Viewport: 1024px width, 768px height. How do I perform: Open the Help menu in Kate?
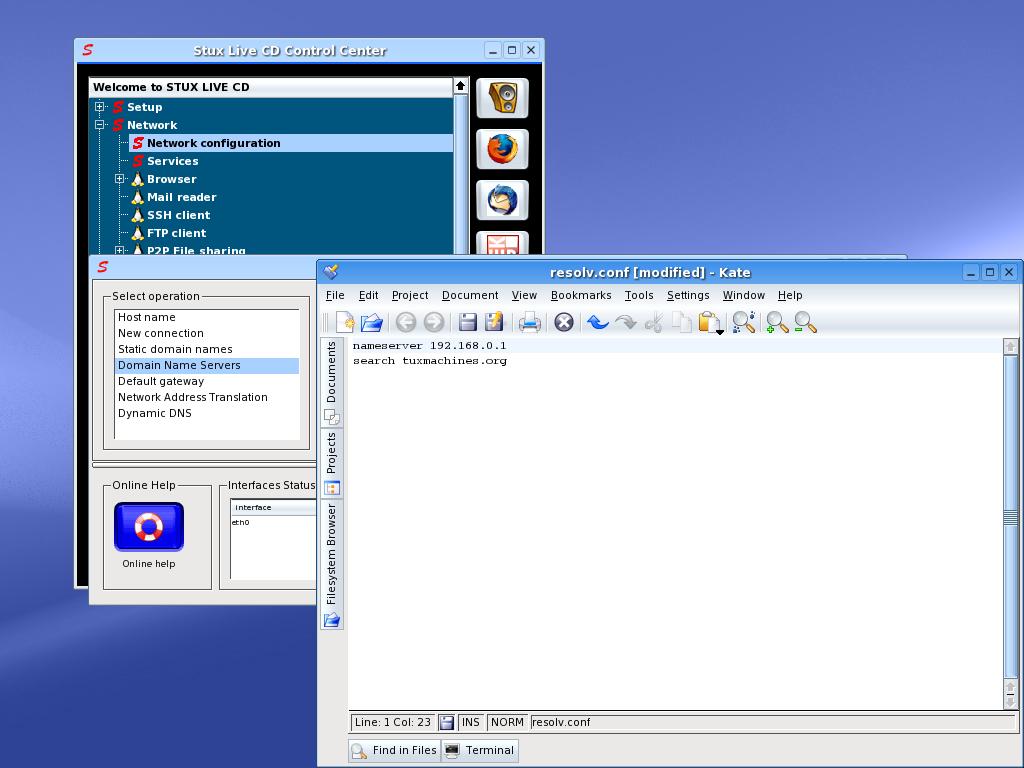790,295
